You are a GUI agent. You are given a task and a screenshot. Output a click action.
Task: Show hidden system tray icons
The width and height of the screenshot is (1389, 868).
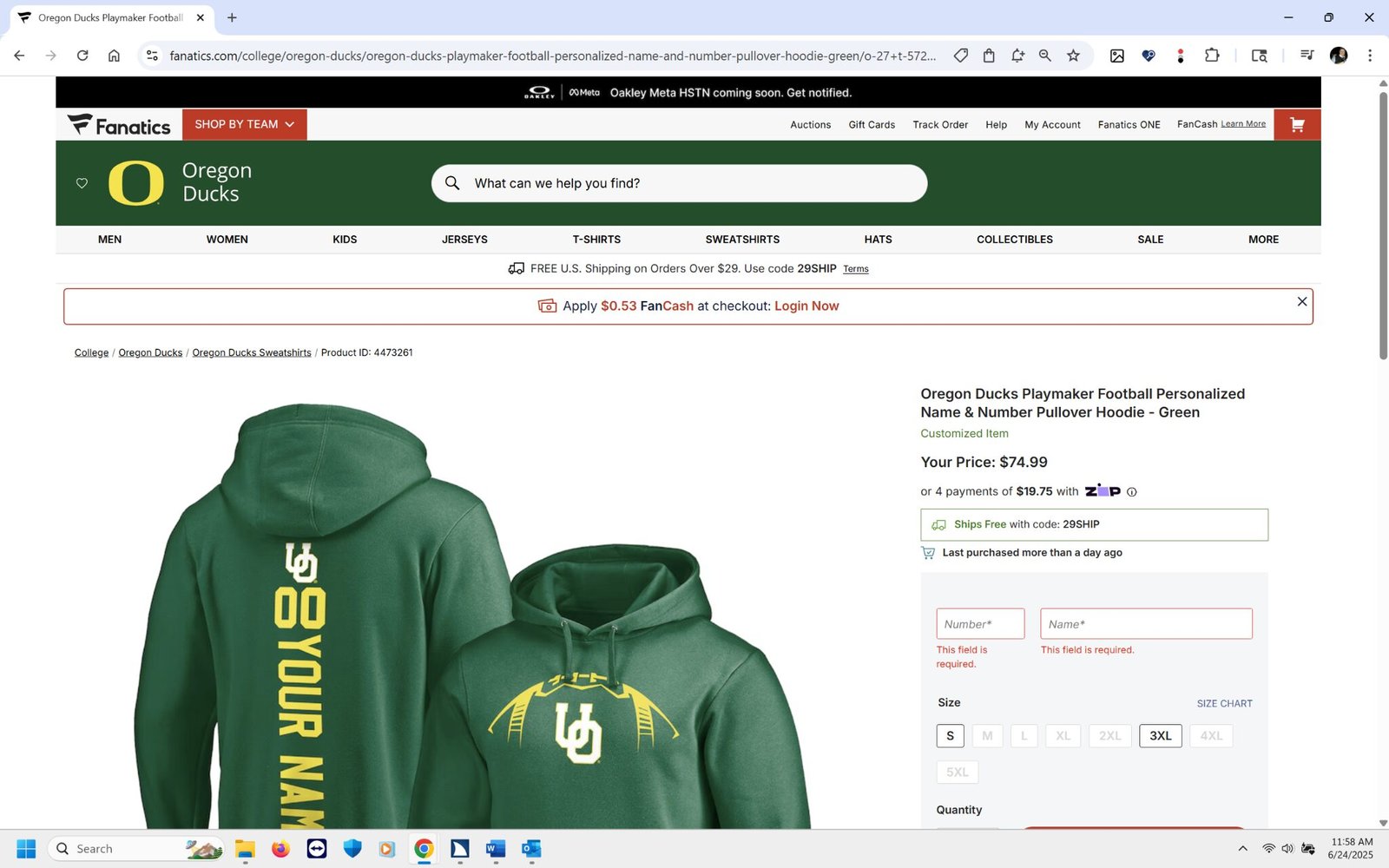click(x=1242, y=849)
